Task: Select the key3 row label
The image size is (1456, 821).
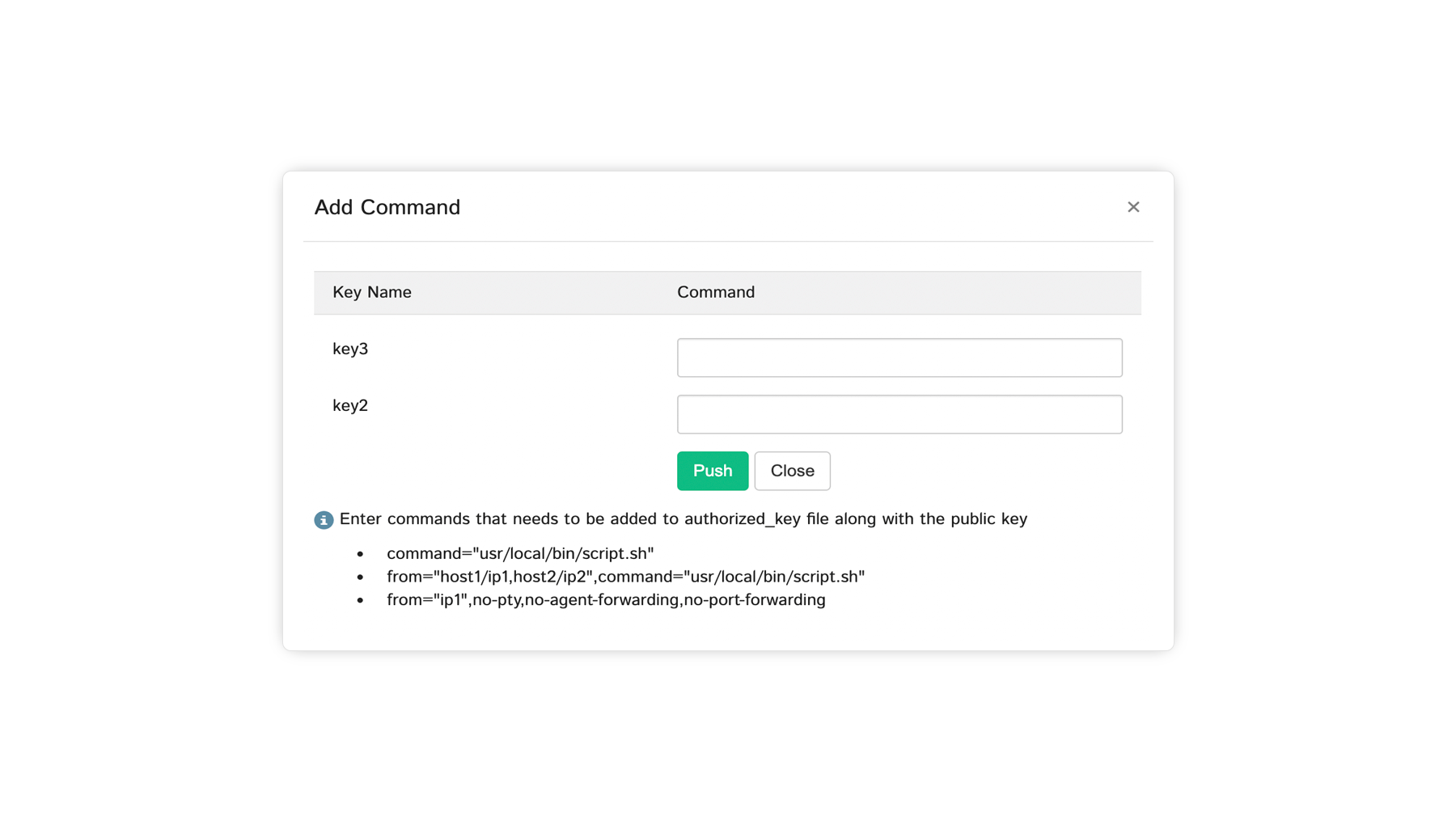Action: pyautogui.click(x=350, y=349)
